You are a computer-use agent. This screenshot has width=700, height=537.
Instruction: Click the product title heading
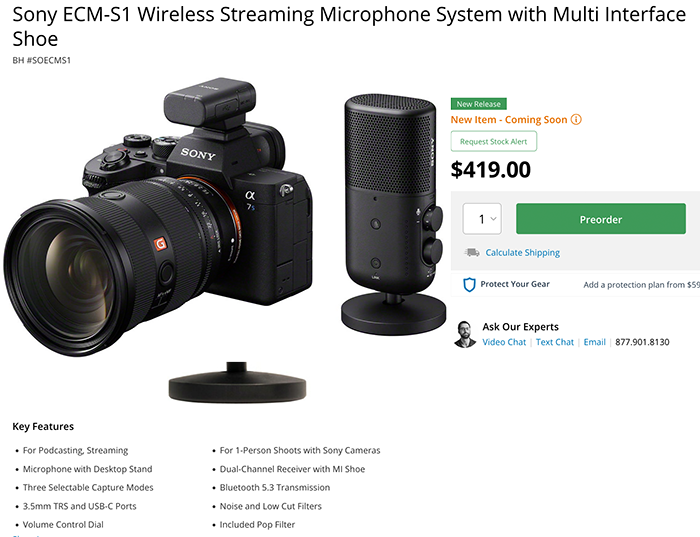pos(349,27)
